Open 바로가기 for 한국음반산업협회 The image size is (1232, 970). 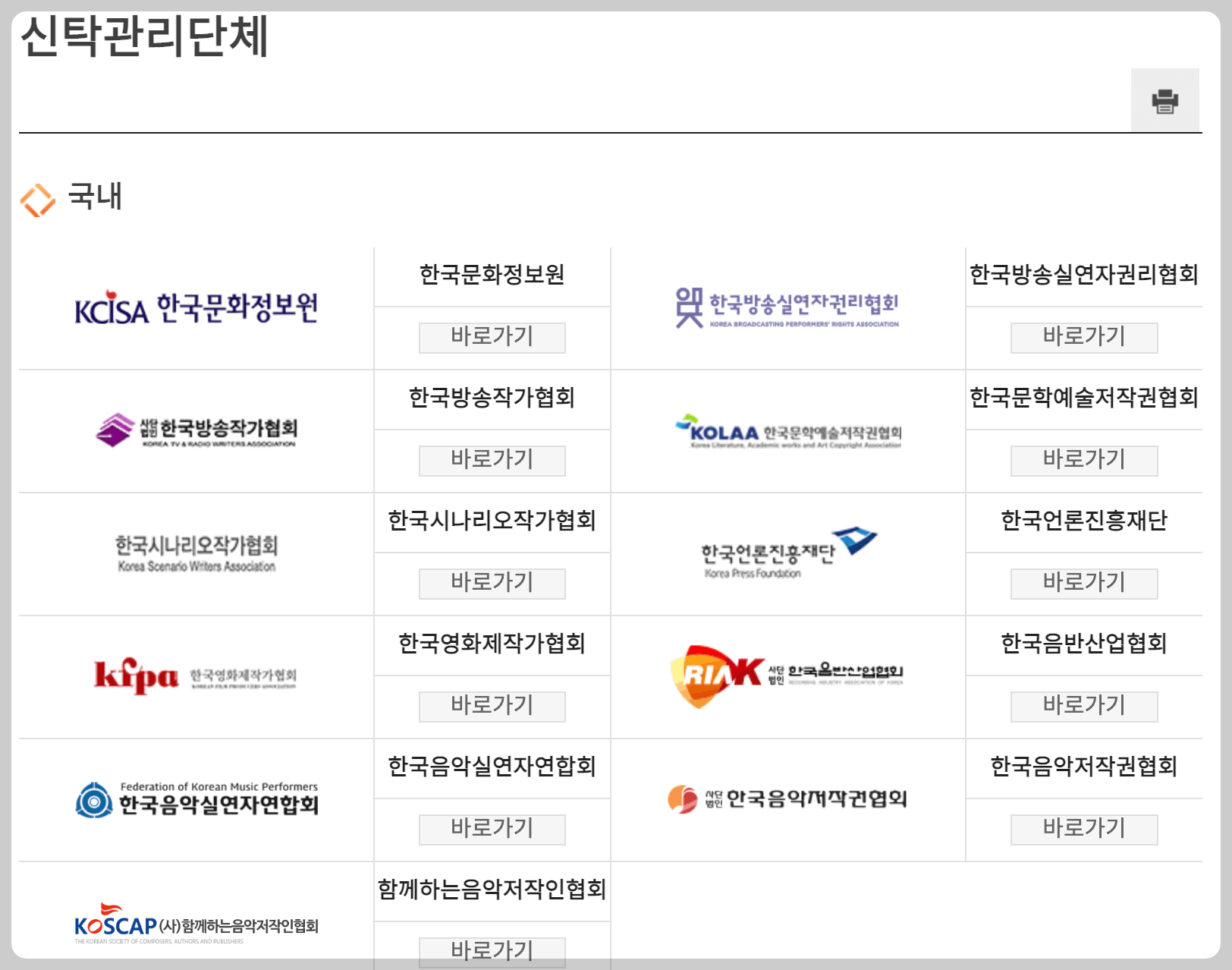(1084, 707)
